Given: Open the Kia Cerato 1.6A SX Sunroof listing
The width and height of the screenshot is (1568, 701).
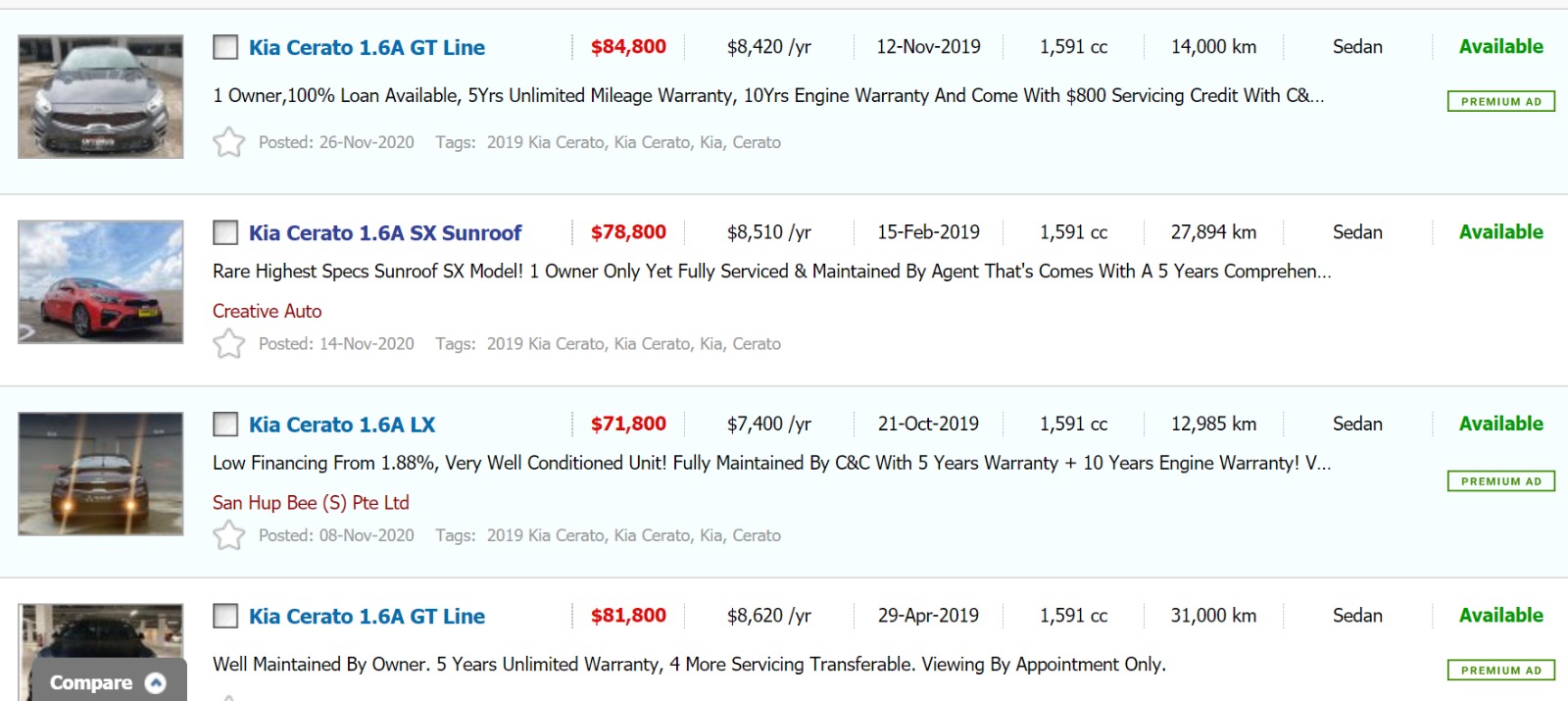Looking at the screenshot, I should tap(384, 233).
